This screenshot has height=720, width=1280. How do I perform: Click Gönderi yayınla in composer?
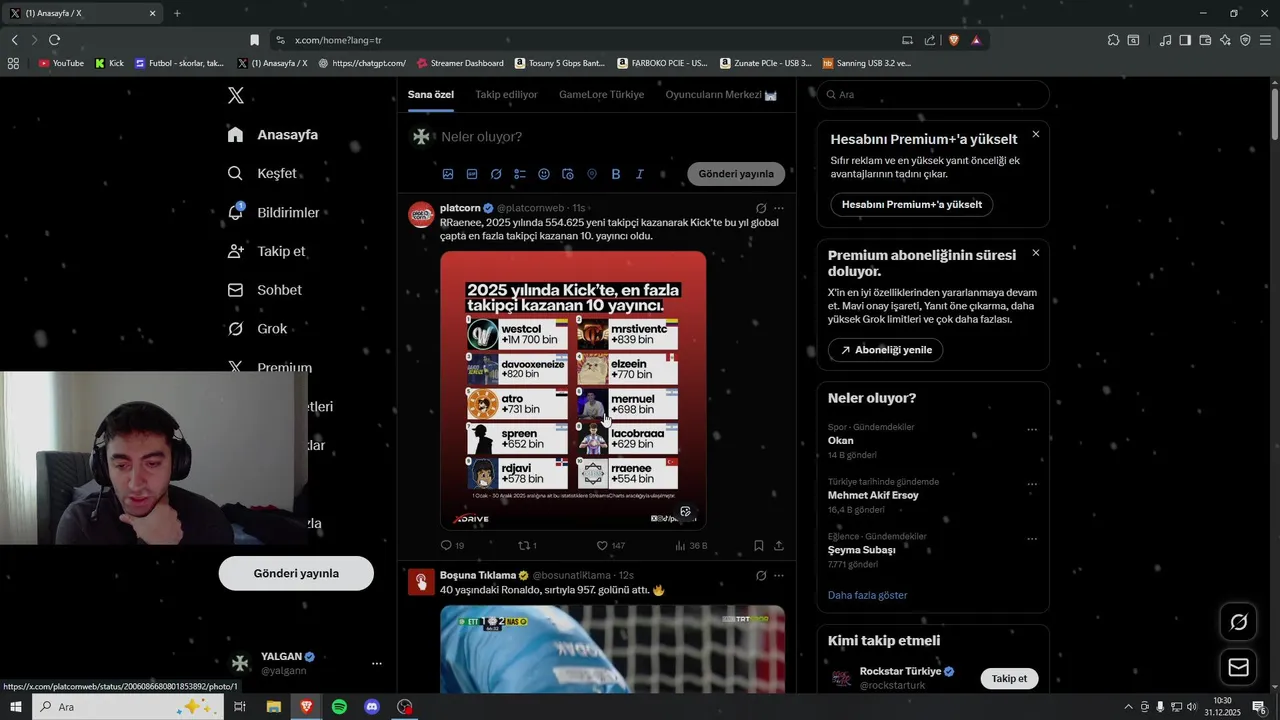(x=736, y=173)
